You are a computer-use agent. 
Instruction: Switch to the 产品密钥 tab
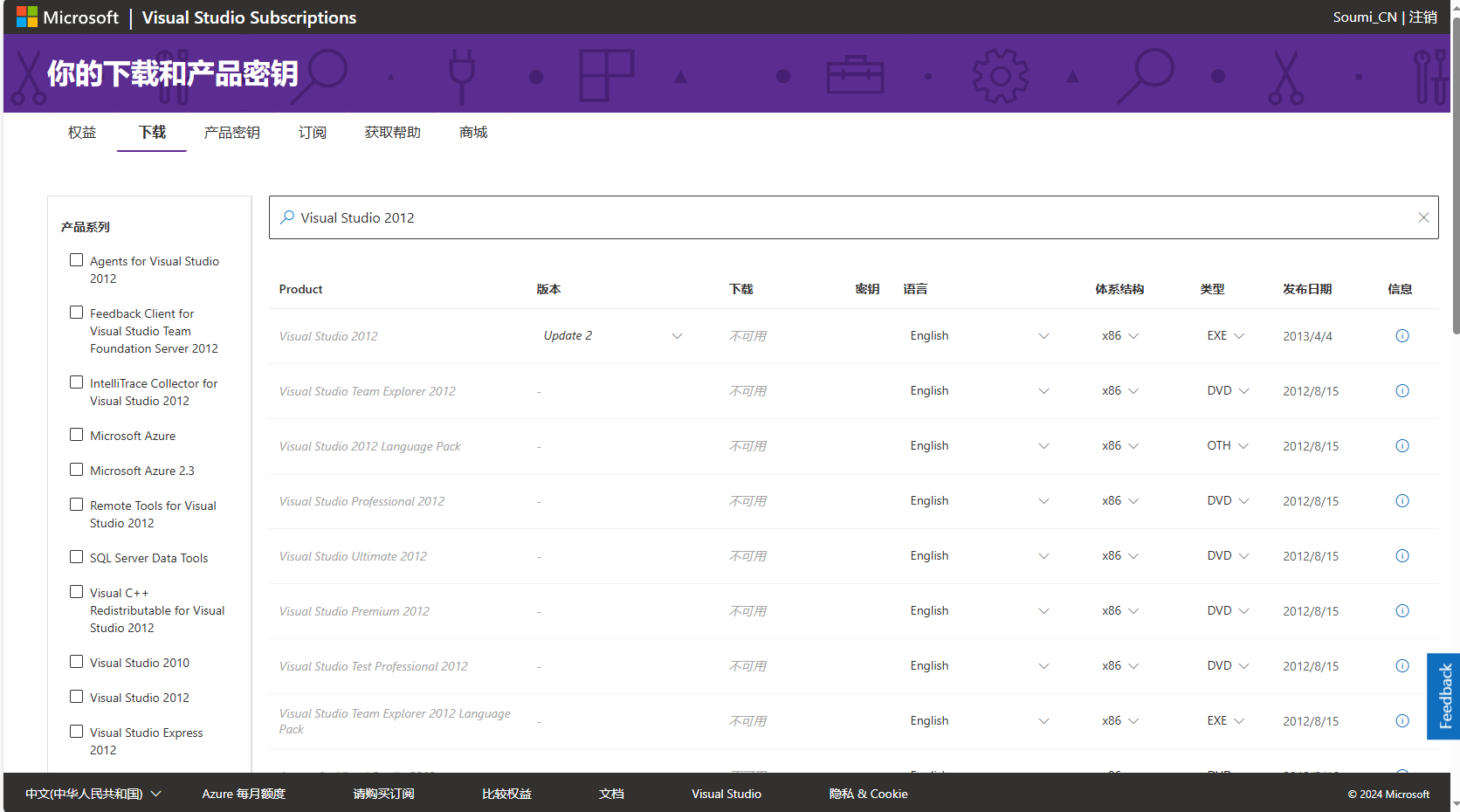tap(232, 133)
